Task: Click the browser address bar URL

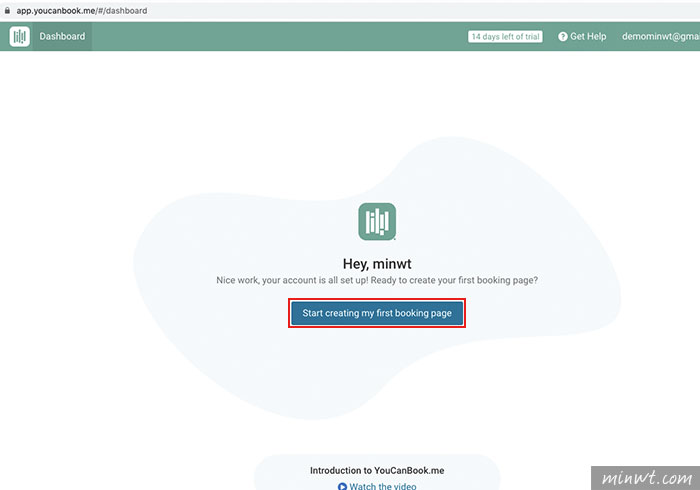Action: pyautogui.click(x=82, y=10)
